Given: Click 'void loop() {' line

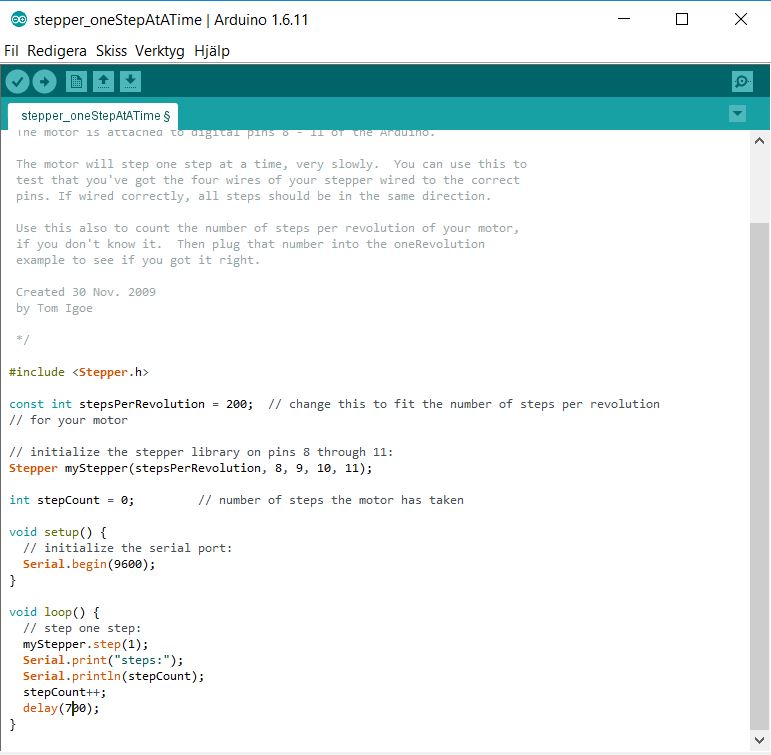Looking at the screenshot, I should (x=54, y=612).
